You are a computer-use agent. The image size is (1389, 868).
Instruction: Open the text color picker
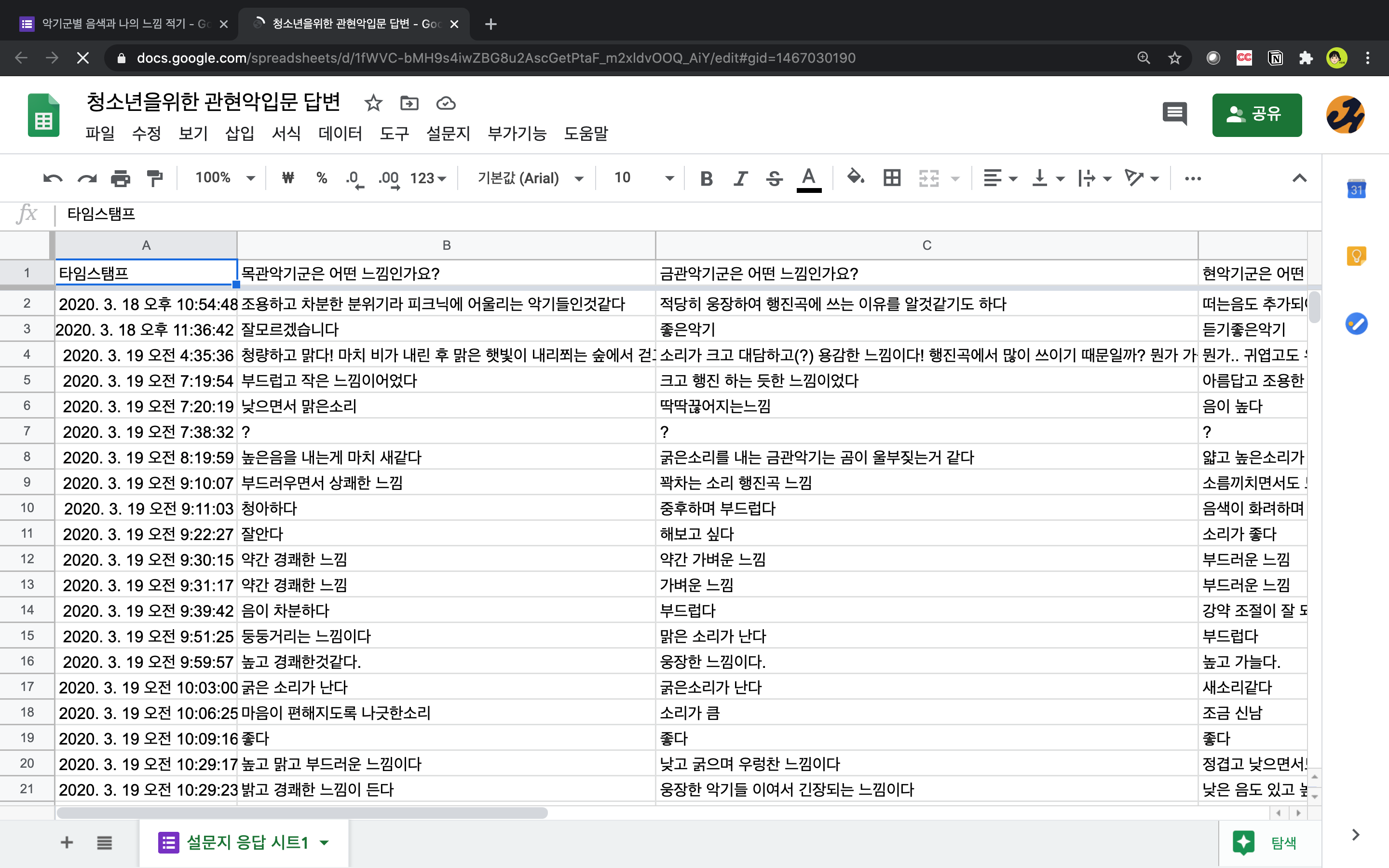809,178
